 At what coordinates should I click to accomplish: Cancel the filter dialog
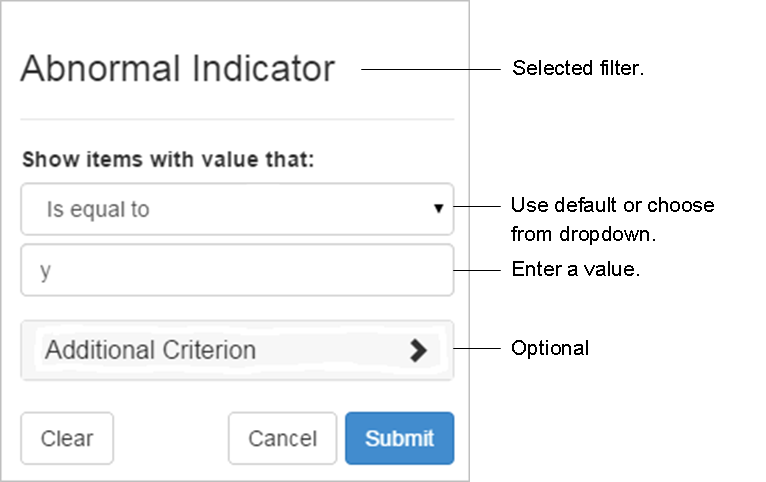click(282, 438)
